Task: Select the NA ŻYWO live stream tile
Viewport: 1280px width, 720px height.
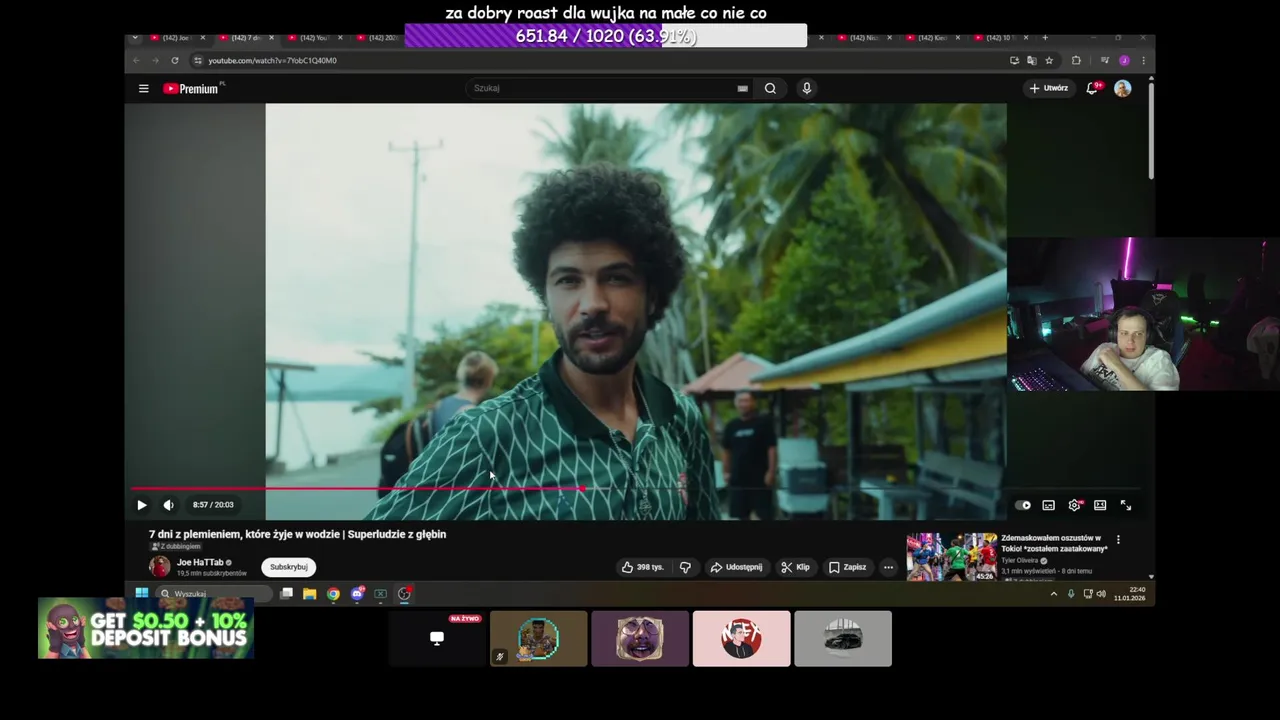Action: pos(437,638)
